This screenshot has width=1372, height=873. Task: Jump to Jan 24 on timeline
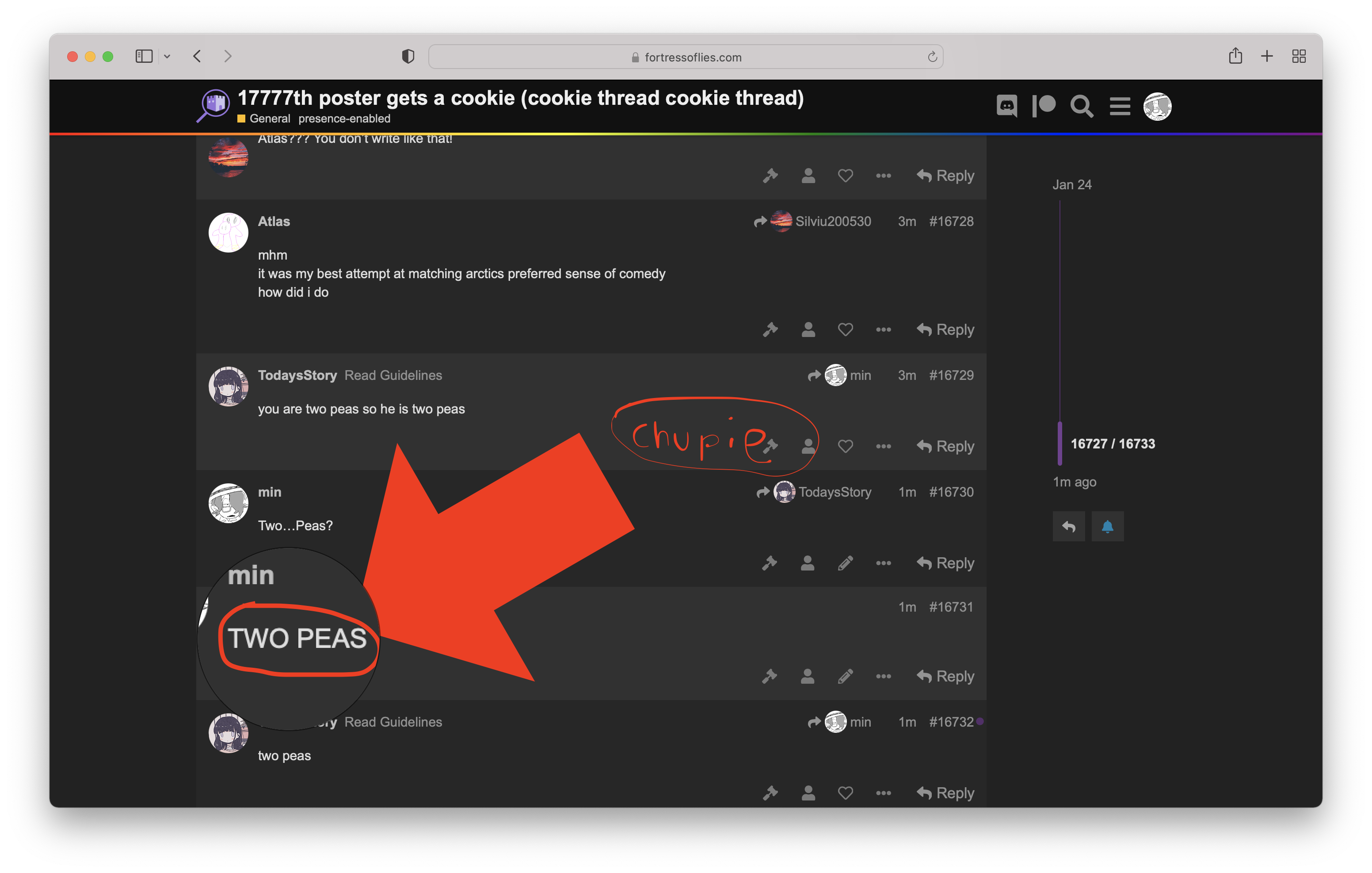coord(1072,185)
